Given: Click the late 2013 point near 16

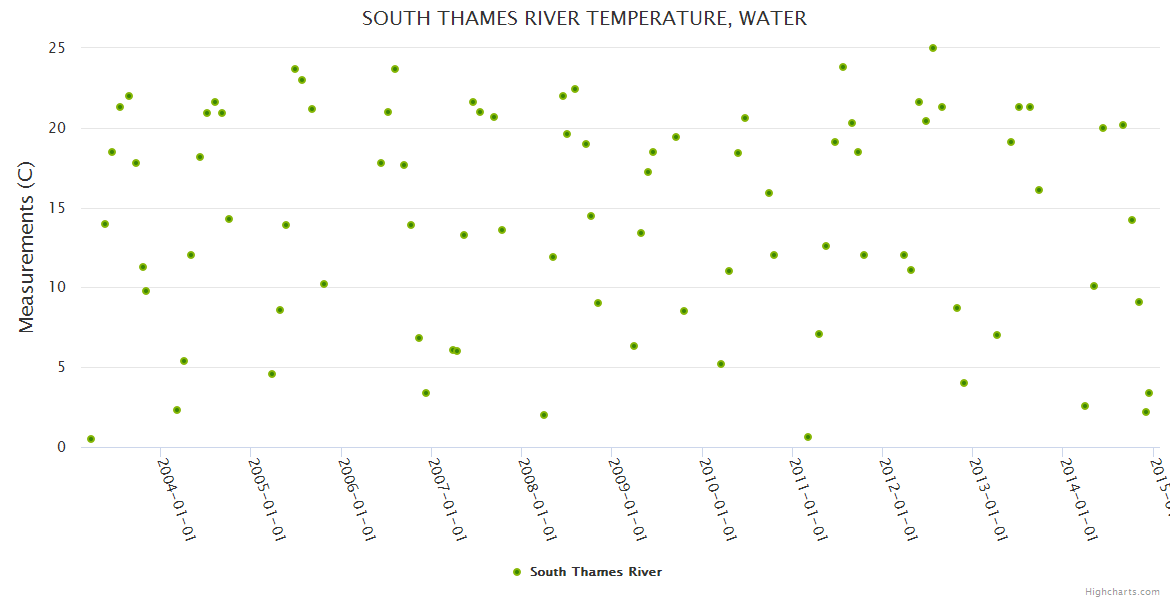Looking at the screenshot, I should 1039,190.
